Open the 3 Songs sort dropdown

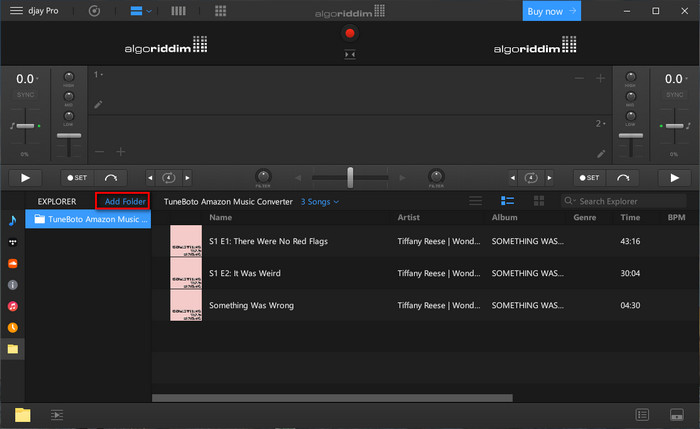pyautogui.click(x=320, y=202)
